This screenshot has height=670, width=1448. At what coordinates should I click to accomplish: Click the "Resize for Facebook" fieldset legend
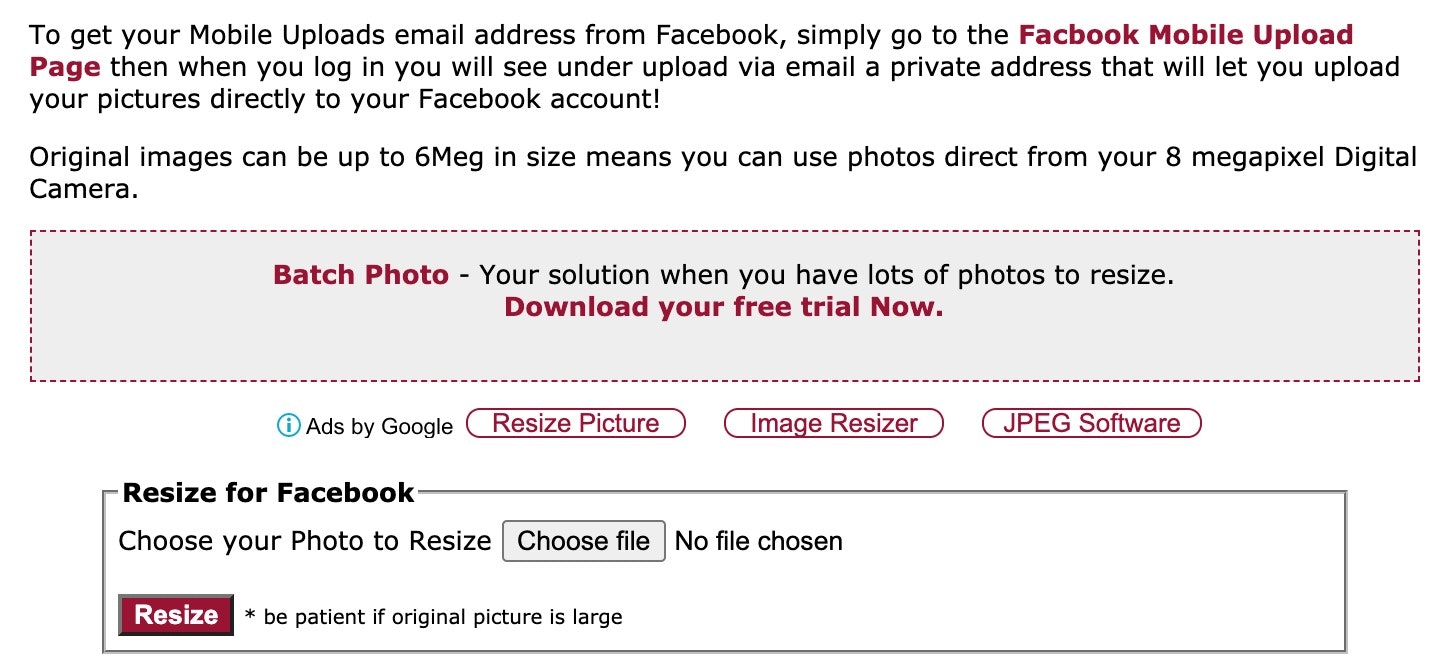[268, 492]
